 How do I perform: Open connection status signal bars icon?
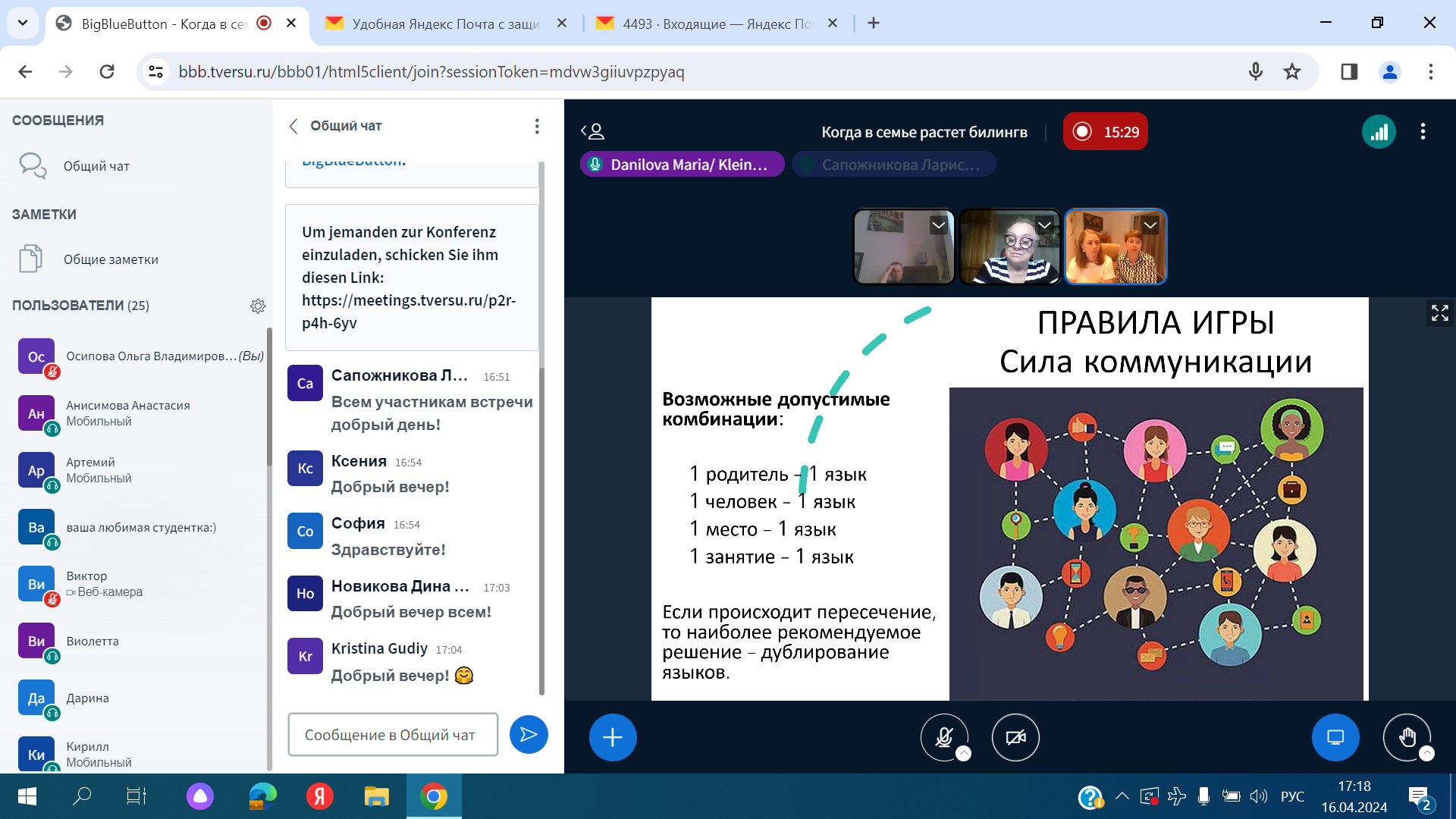pyautogui.click(x=1379, y=132)
